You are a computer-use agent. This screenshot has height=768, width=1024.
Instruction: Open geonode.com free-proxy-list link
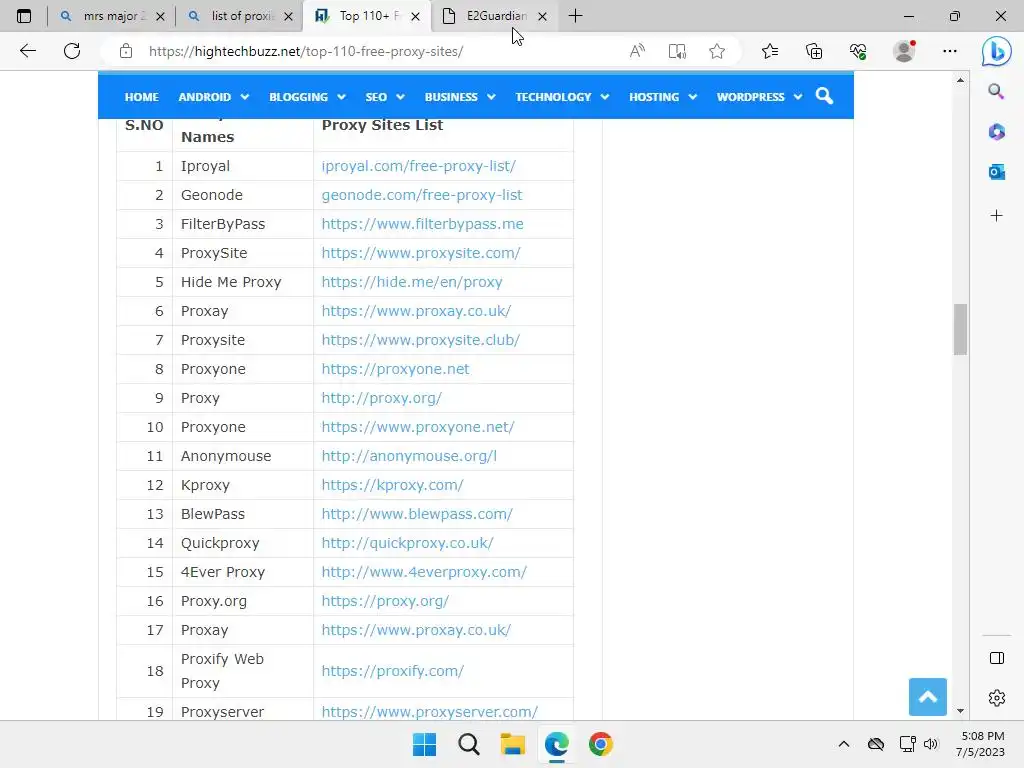point(422,195)
